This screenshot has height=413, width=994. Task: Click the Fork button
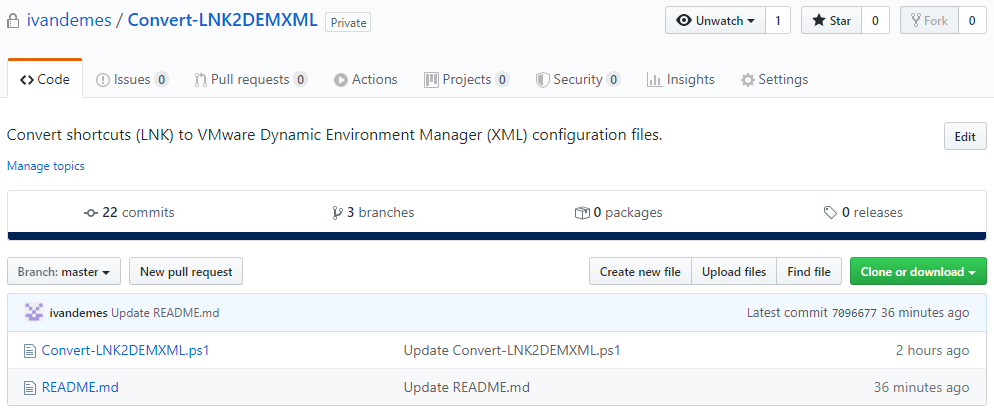[x=929, y=20]
